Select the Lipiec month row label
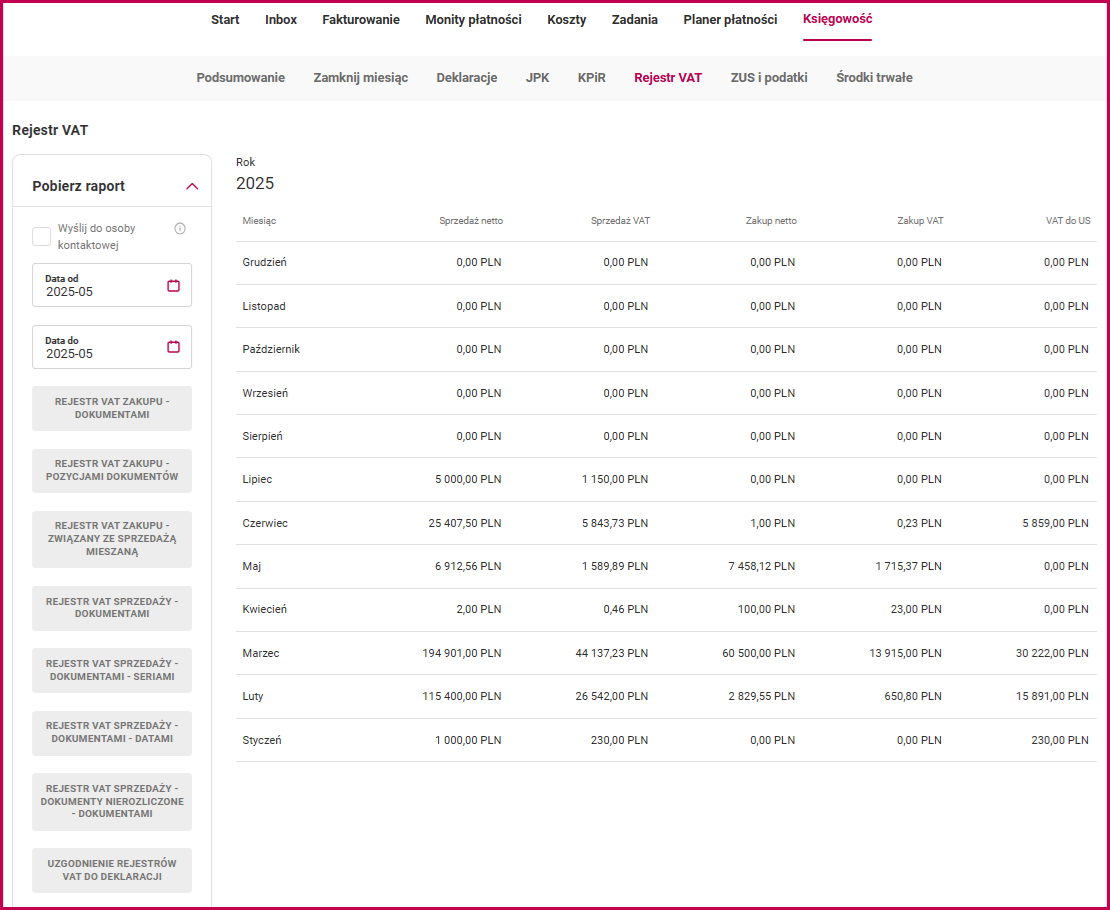Screen dimensions: 1110x910 tap(257, 479)
